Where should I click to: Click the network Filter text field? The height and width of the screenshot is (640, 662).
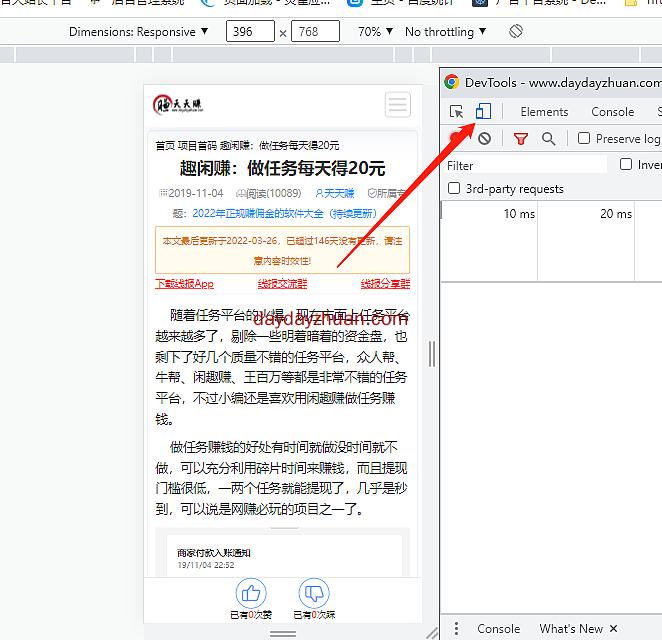point(525,165)
